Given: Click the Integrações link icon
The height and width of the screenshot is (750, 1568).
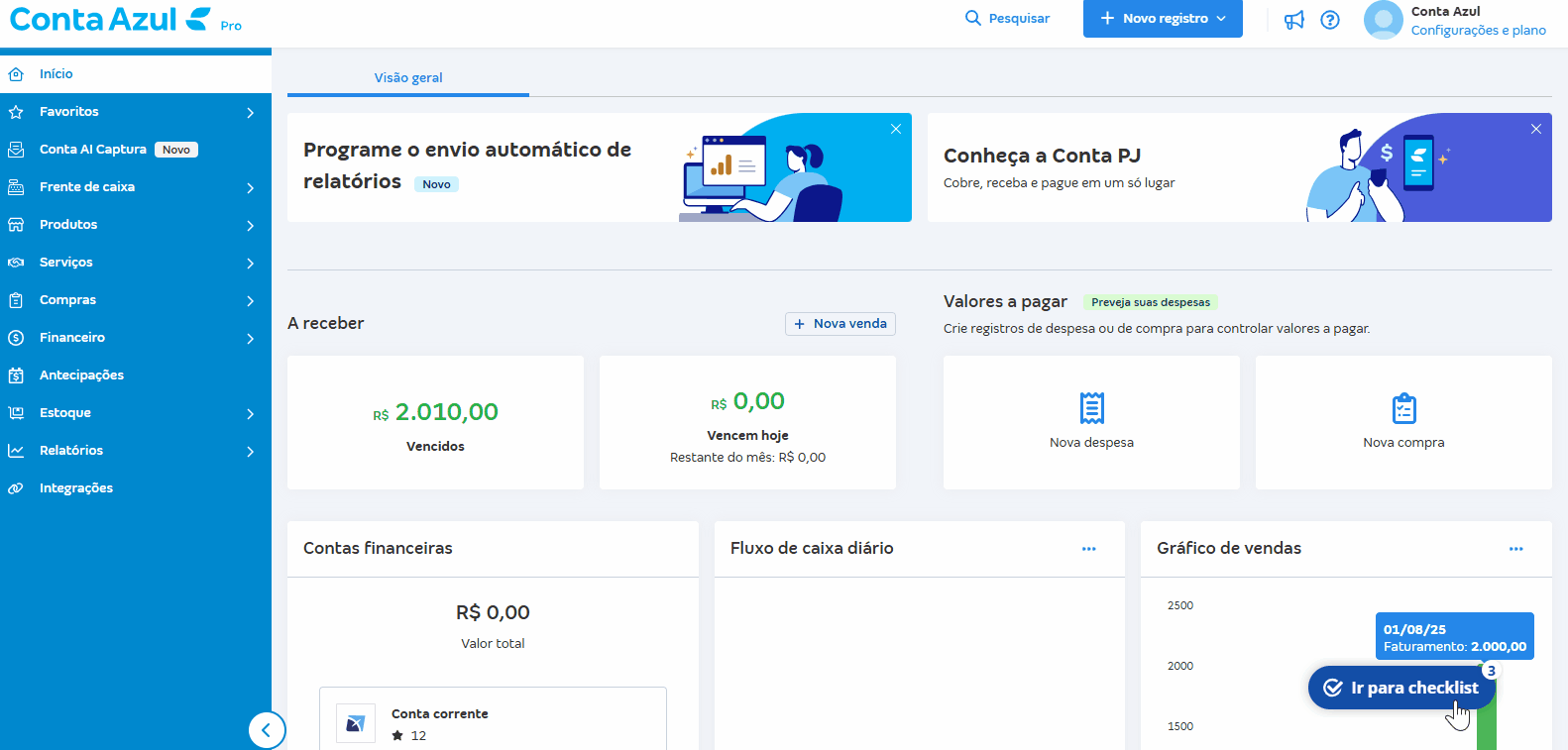Looking at the screenshot, I should click(x=16, y=488).
